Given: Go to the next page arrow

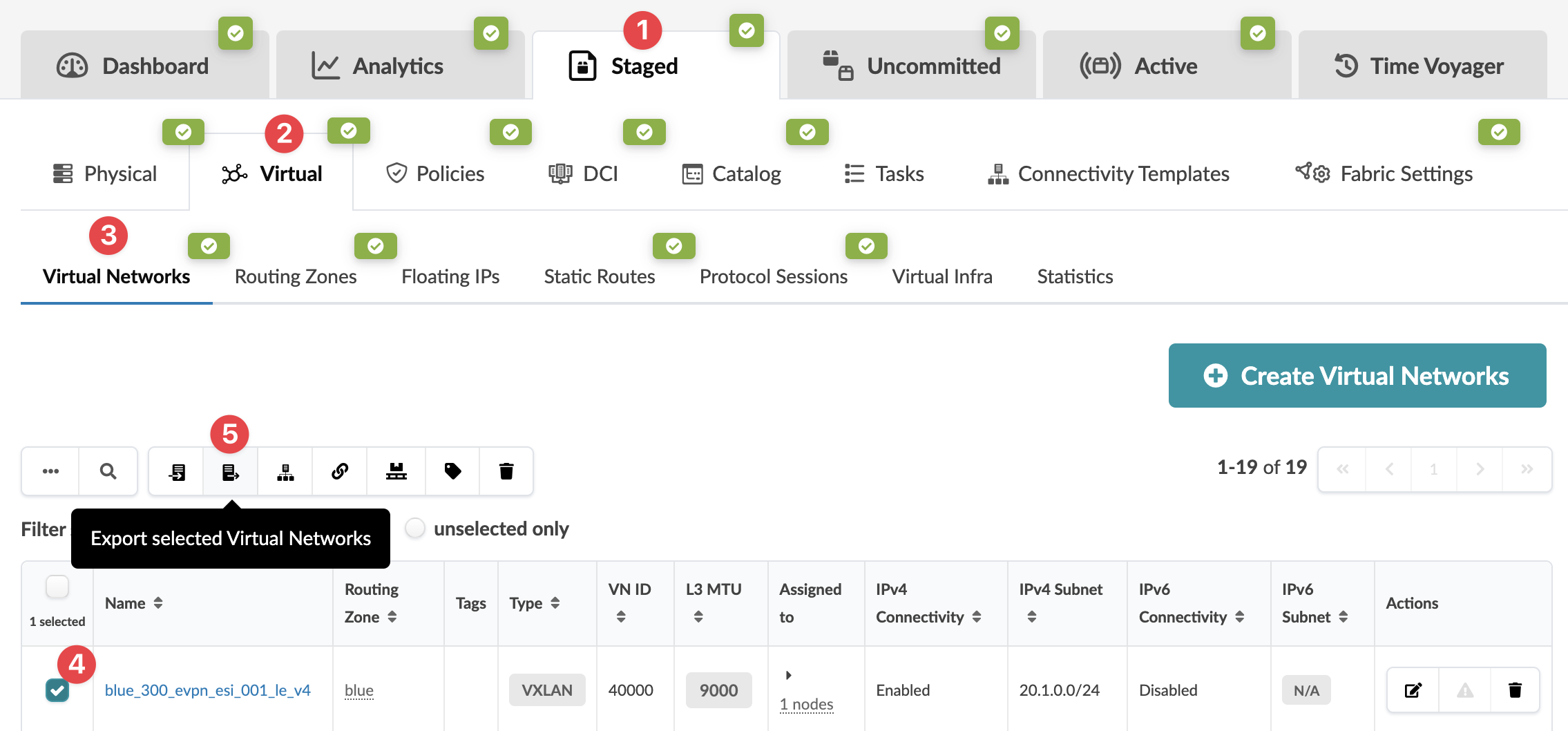Looking at the screenshot, I should (x=1480, y=470).
